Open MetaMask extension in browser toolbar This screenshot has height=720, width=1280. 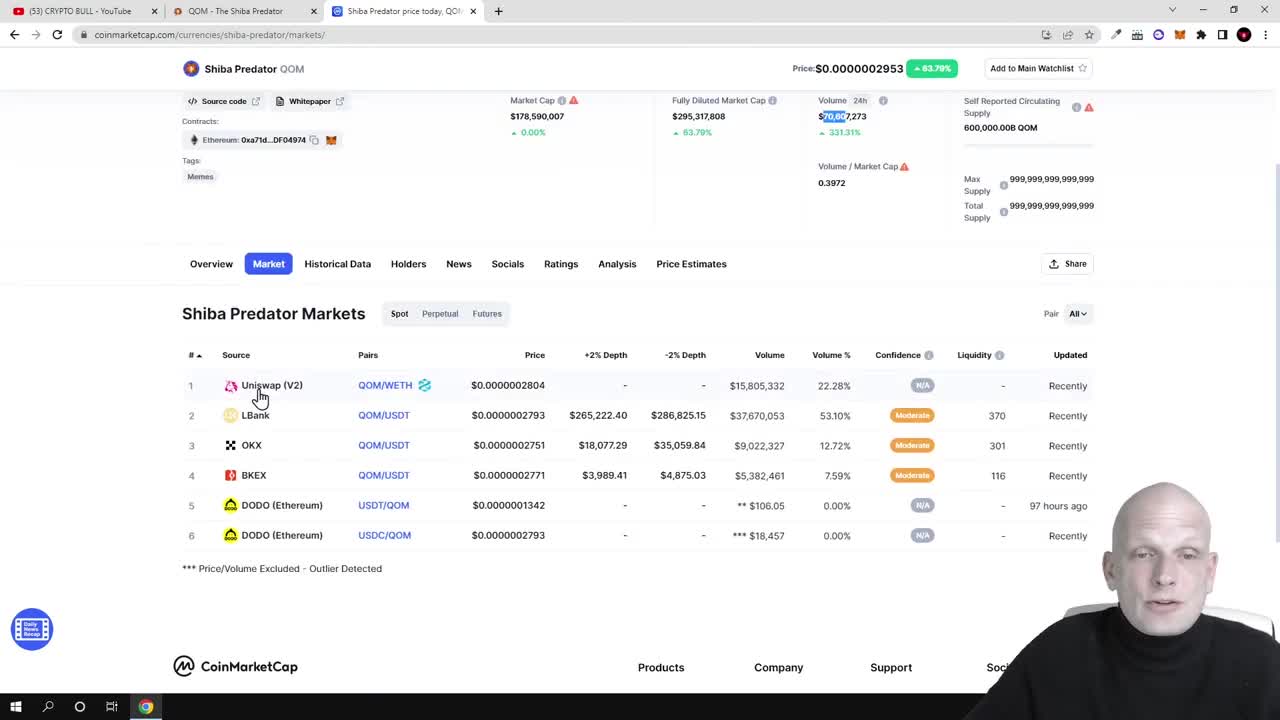(x=1180, y=35)
